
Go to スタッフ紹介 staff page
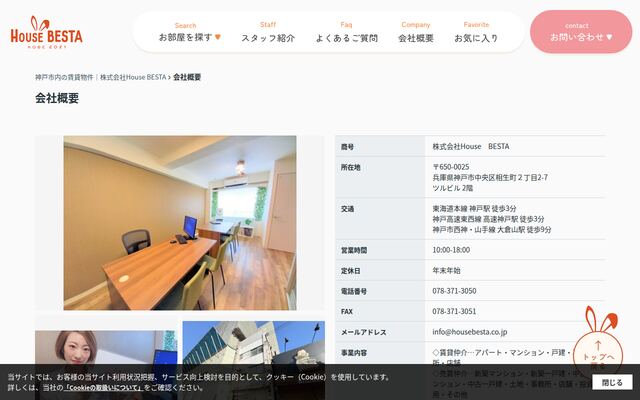(268, 33)
